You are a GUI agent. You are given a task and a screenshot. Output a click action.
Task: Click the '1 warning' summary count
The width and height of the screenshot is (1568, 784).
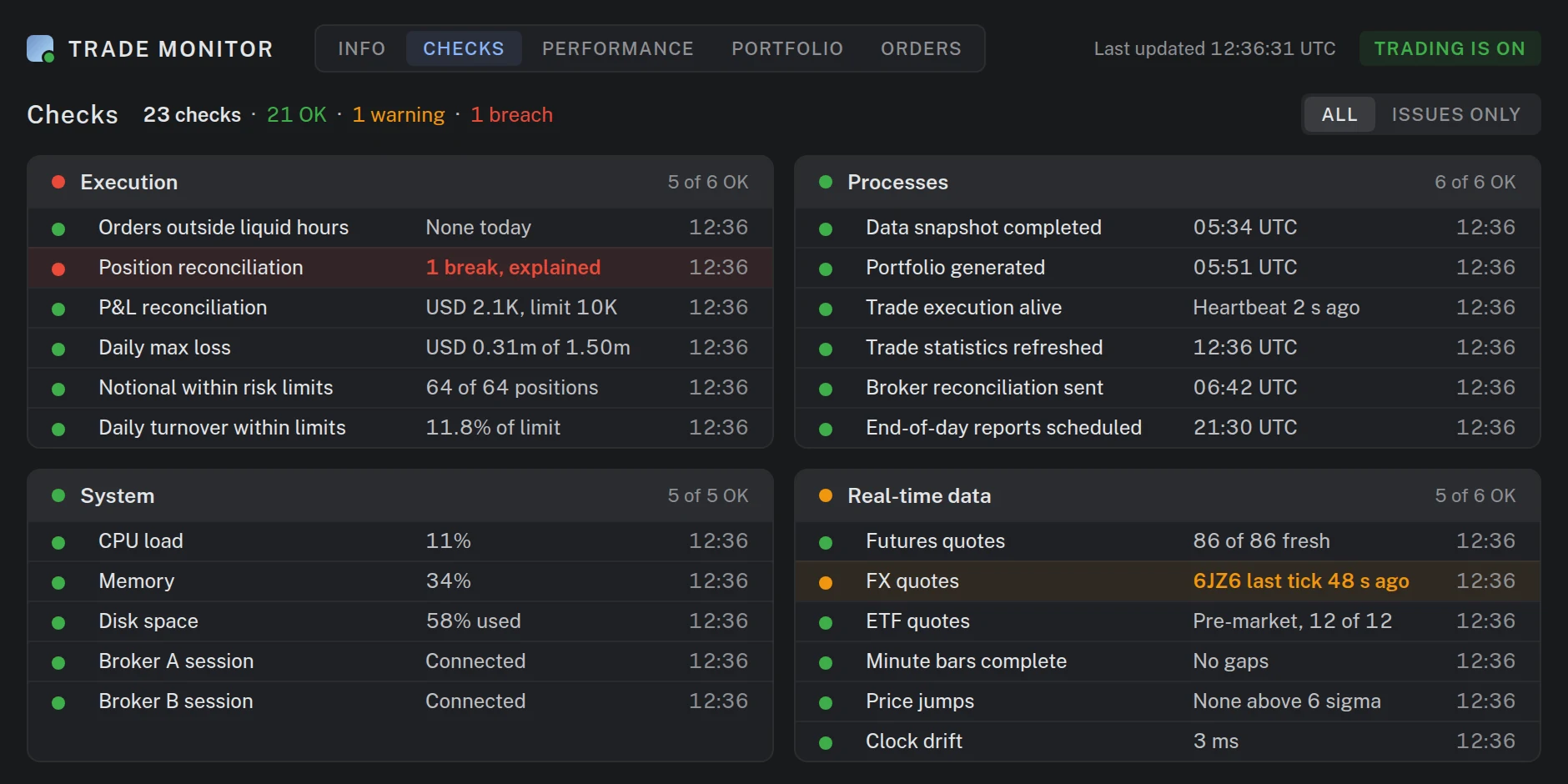pyautogui.click(x=399, y=115)
